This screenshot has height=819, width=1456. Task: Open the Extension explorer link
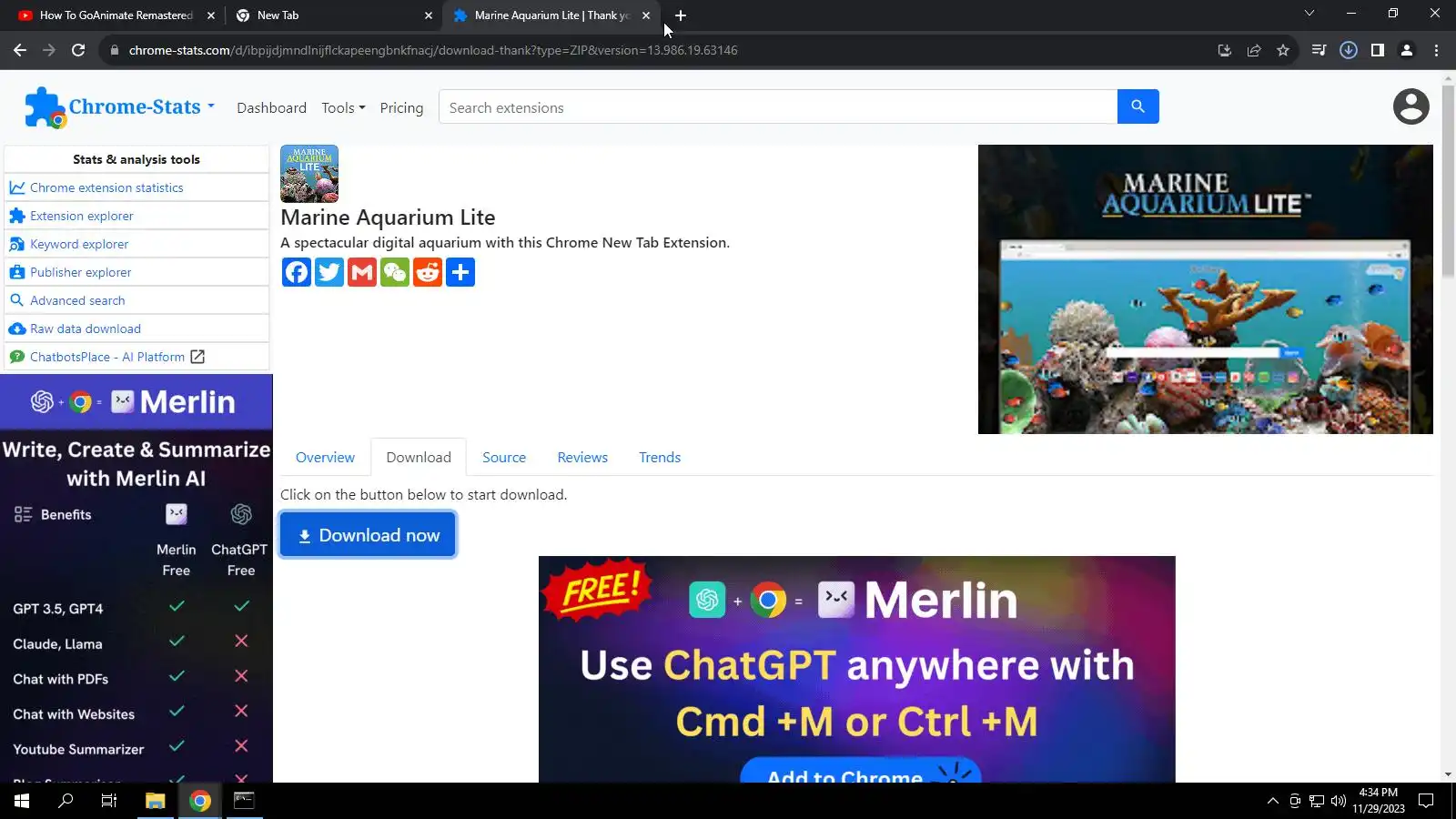pos(82,216)
